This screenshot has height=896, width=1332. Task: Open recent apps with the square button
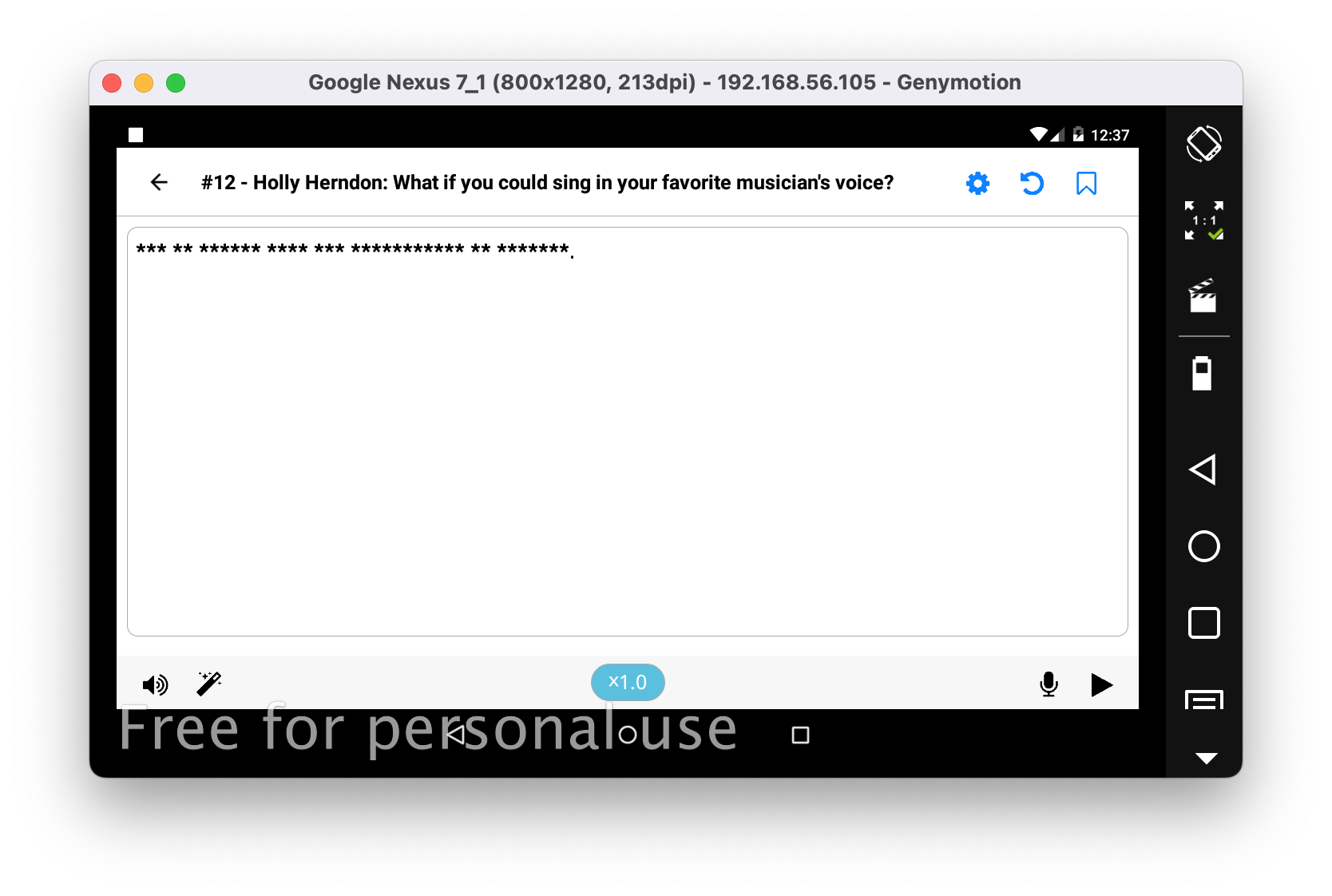pos(1203,624)
